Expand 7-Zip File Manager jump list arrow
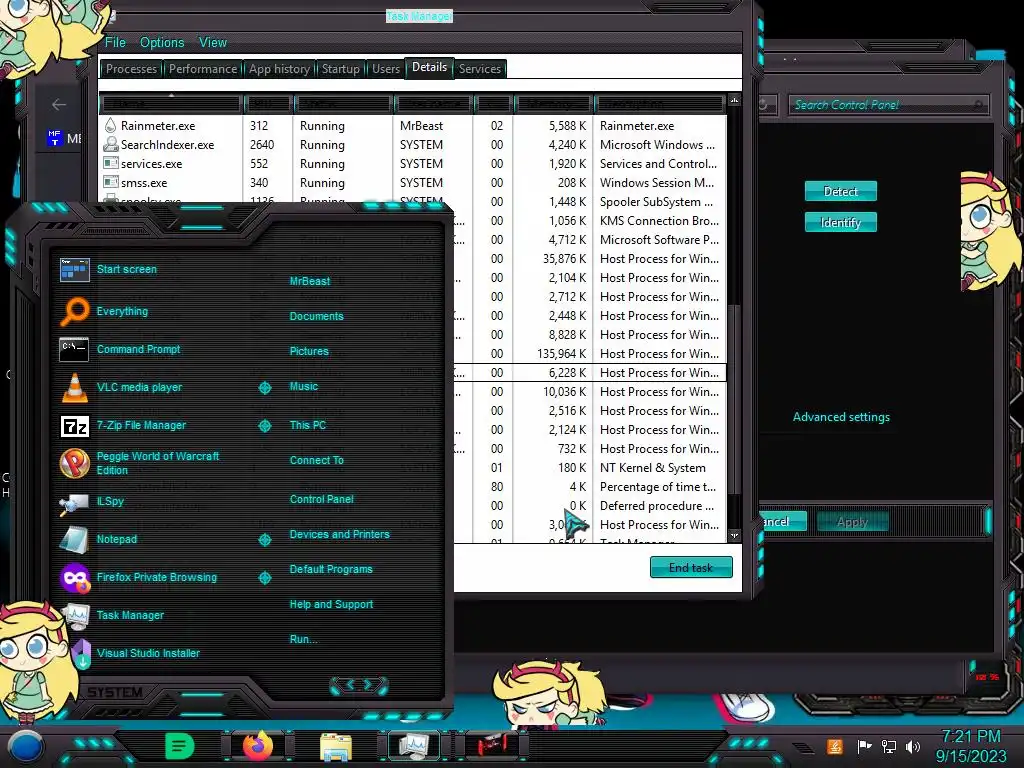This screenshot has height=768, width=1024. point(264,426)
